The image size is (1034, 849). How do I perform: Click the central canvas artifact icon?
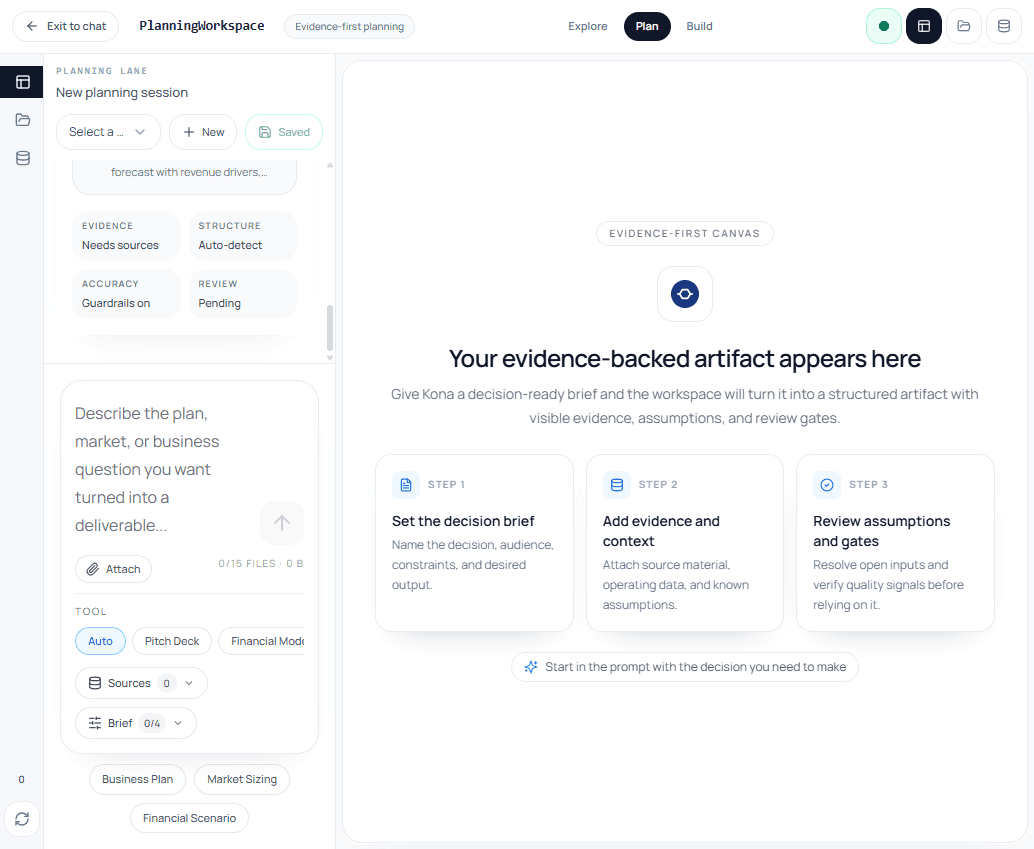684,294
